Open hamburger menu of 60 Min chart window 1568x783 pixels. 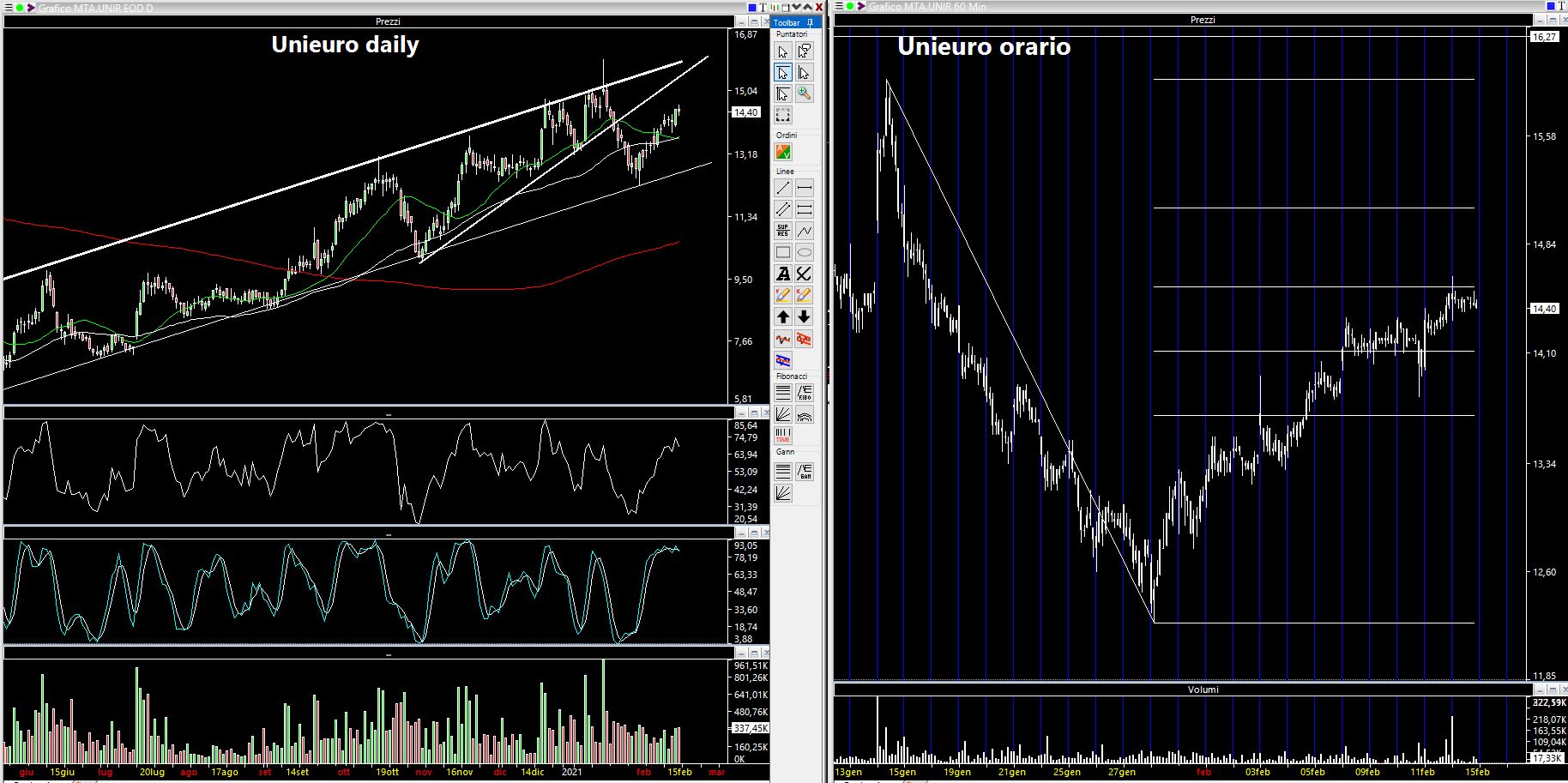click(839, 6)
